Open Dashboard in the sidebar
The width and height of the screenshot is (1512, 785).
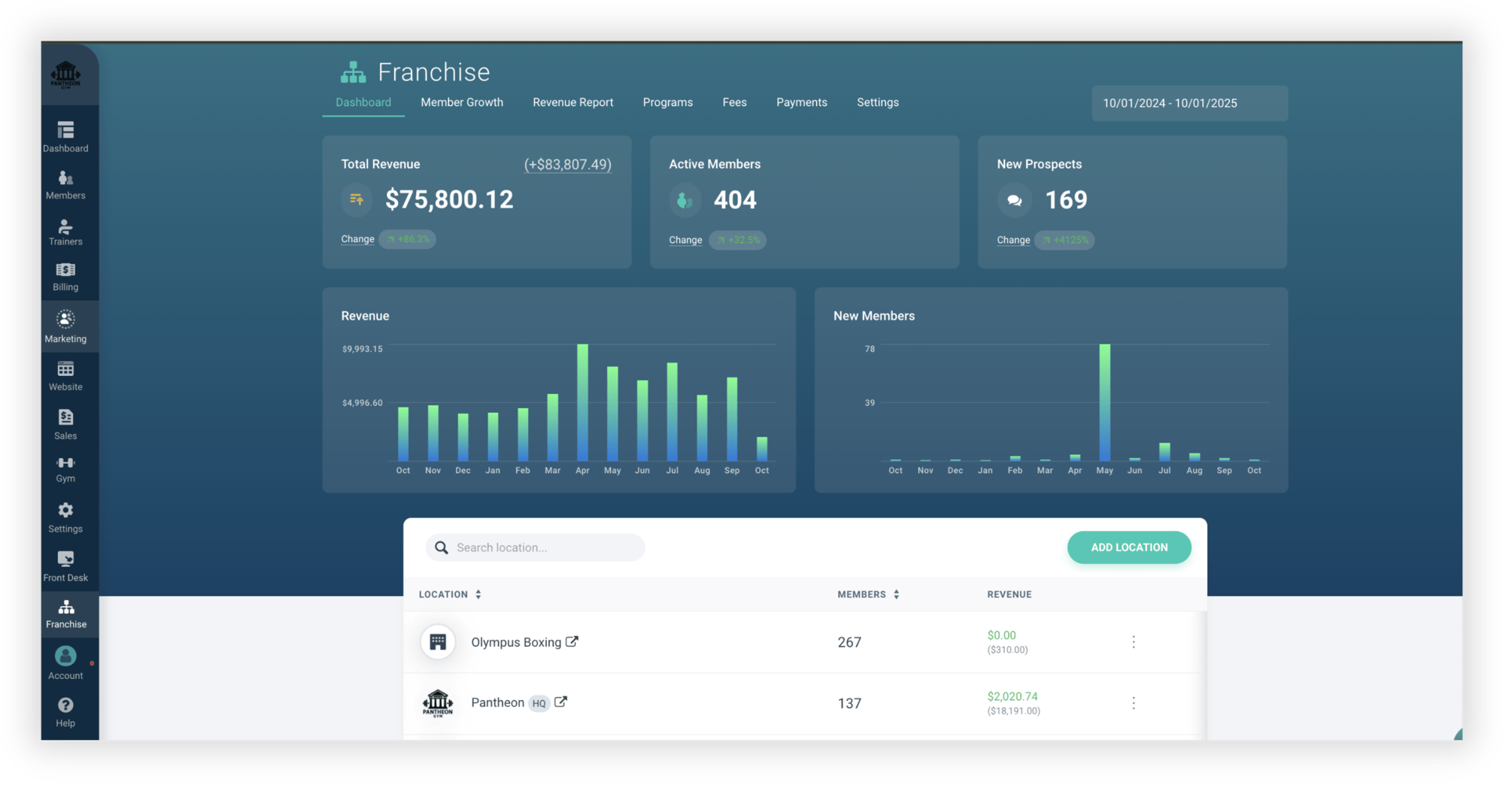65,138
